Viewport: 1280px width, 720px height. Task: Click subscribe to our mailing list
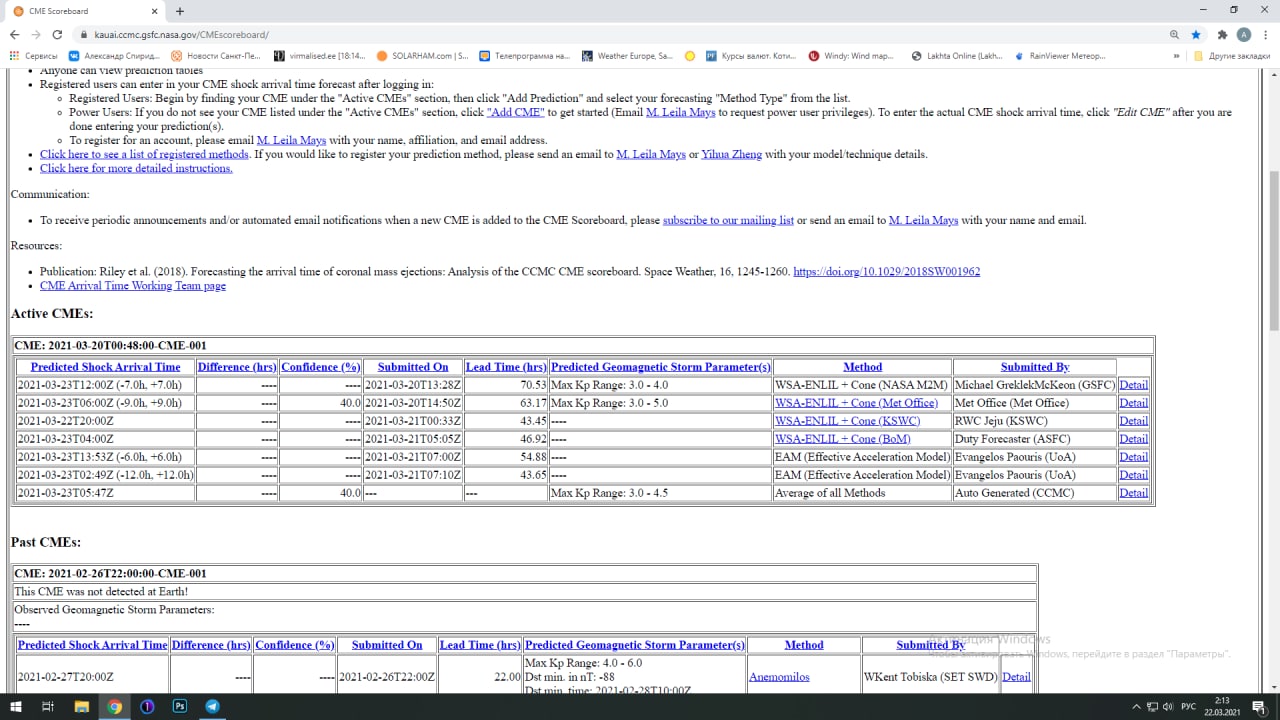(728, 221)
